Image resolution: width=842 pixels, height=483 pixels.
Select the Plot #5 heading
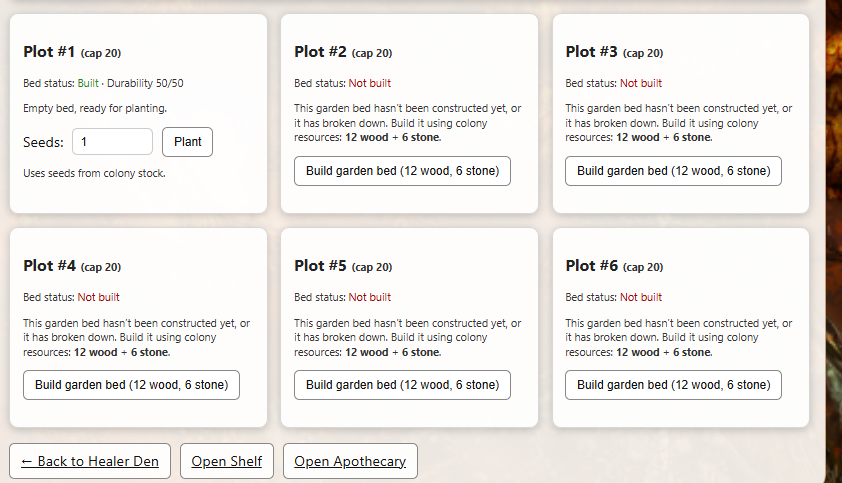click(x=320, y=266)
